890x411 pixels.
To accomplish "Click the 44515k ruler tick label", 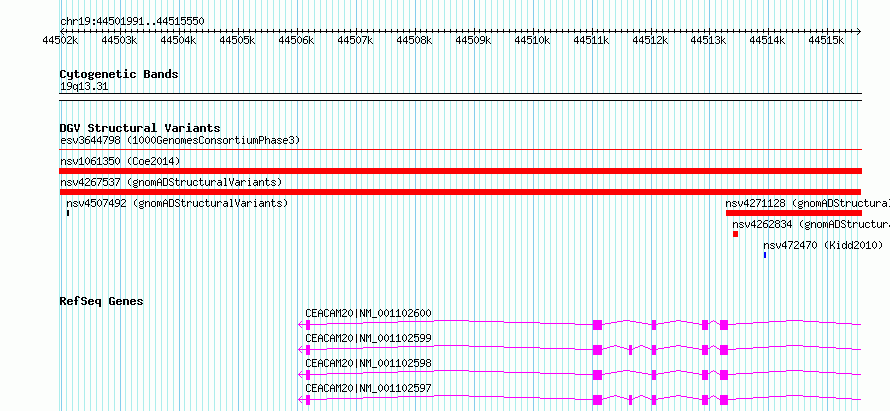I will (826, 41).
